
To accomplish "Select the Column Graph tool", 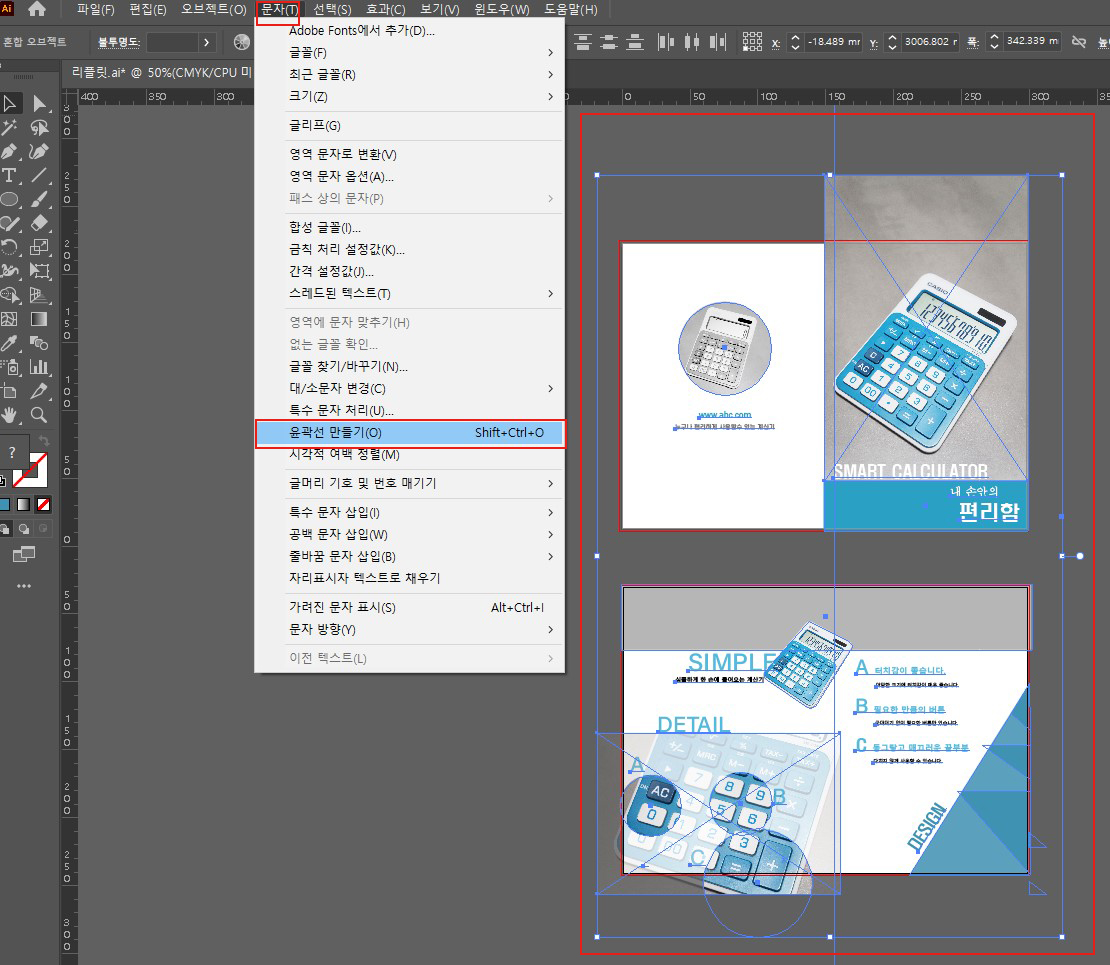I will click(40, 367).
